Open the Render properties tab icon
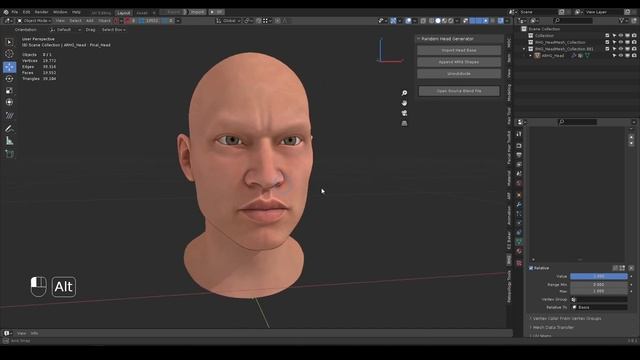Viewport: 640px width, 360px height. tap(519, 146)
